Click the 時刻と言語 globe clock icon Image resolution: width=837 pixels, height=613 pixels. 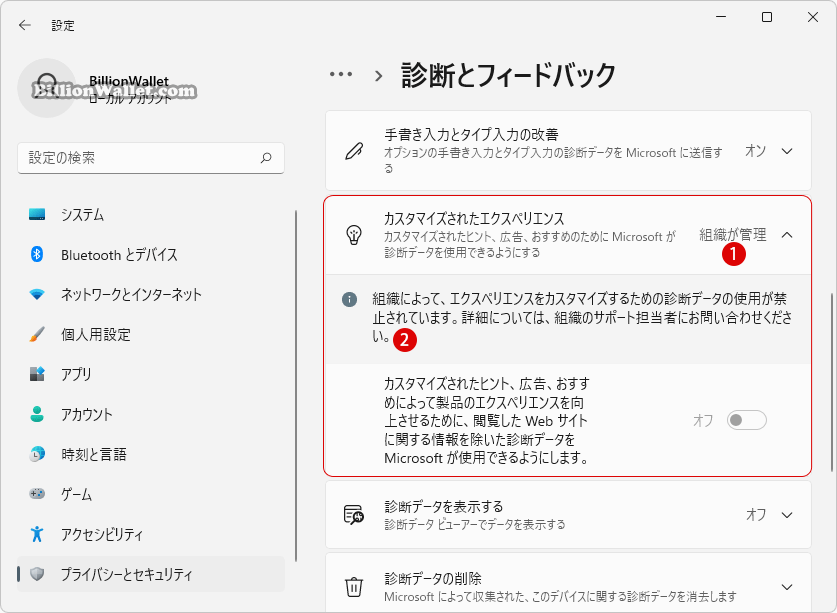click(x=37, y=454)
